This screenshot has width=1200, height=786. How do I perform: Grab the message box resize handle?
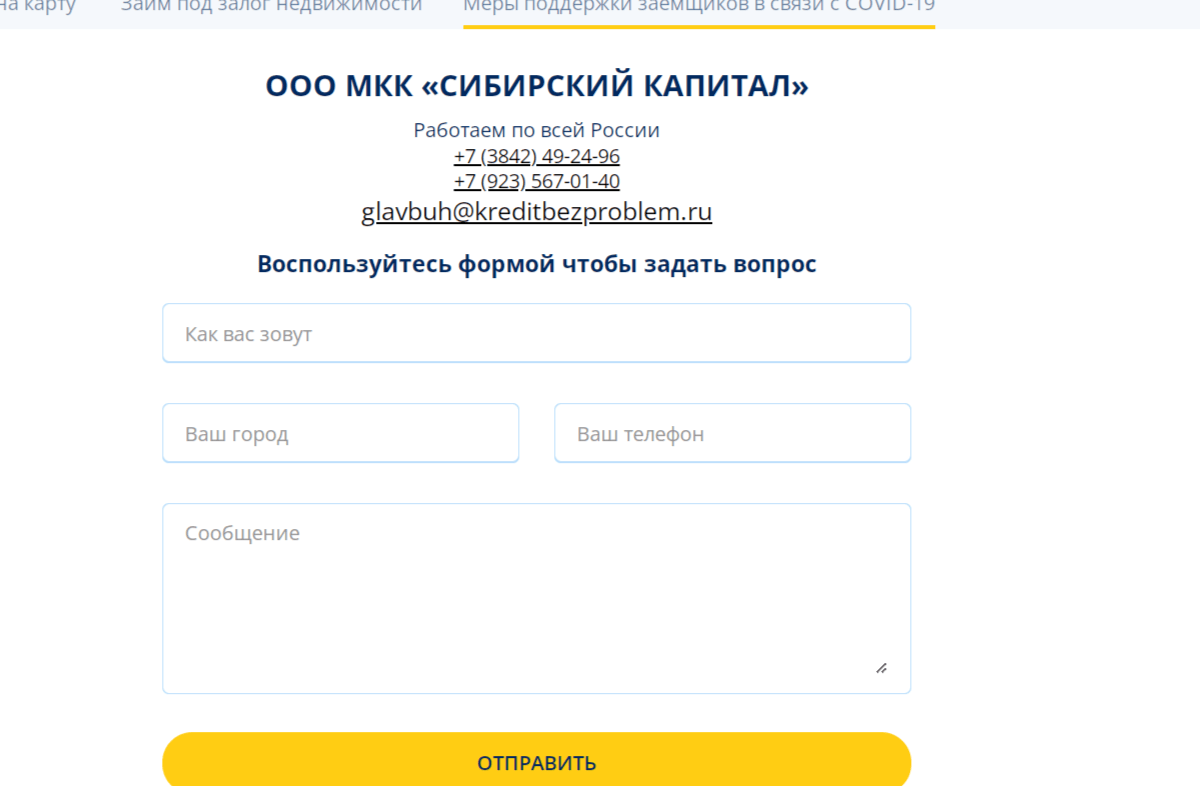coord(881,668)
